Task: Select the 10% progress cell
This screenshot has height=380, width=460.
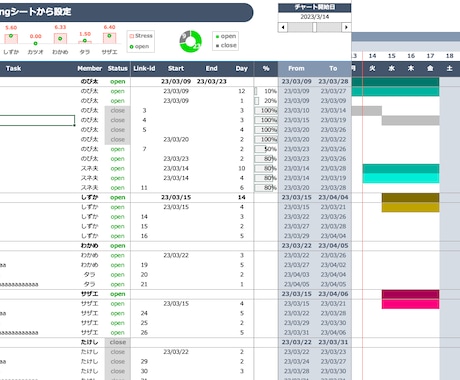Action: [x=266, y=91]
